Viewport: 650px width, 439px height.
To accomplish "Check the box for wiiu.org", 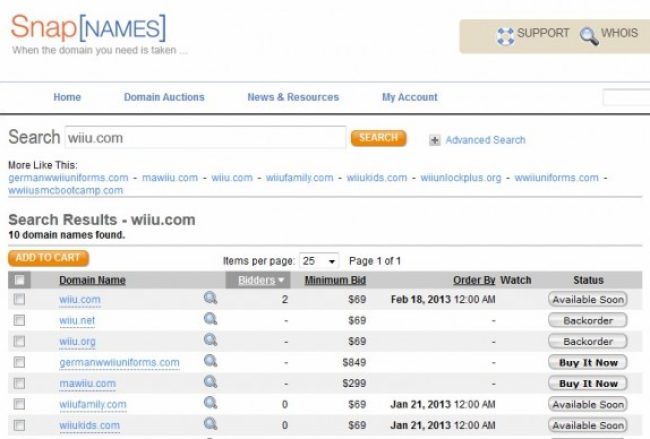I will pos(19,341).
